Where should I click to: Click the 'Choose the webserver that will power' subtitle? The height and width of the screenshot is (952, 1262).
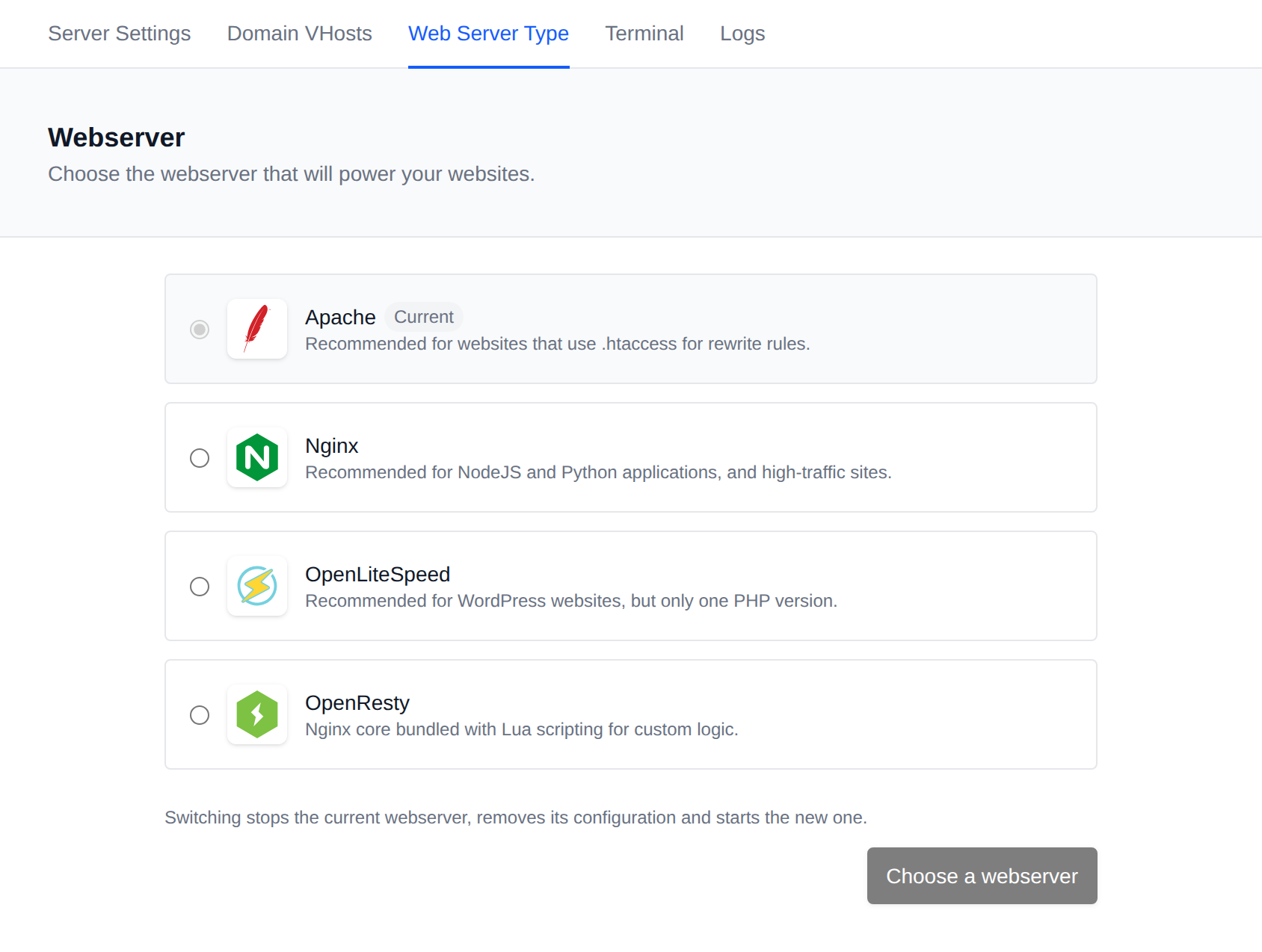click(292, 174)
